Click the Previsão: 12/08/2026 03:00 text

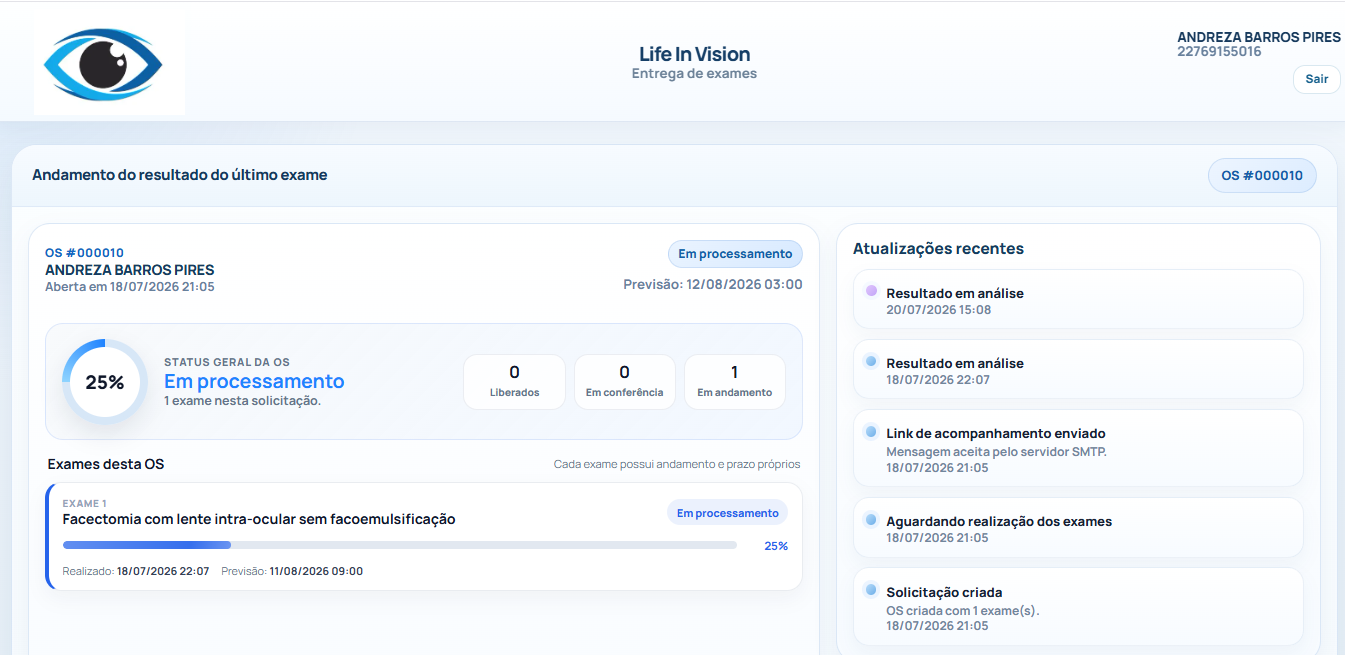pos(713,284)
